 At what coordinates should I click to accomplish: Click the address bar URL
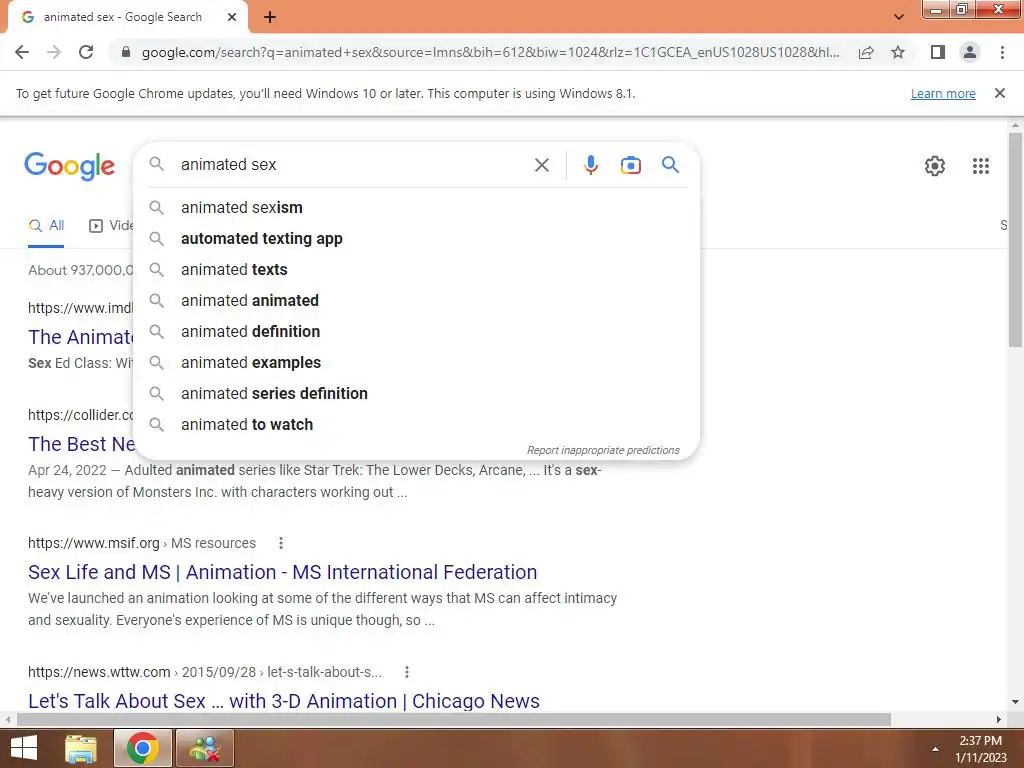(490, 52)
